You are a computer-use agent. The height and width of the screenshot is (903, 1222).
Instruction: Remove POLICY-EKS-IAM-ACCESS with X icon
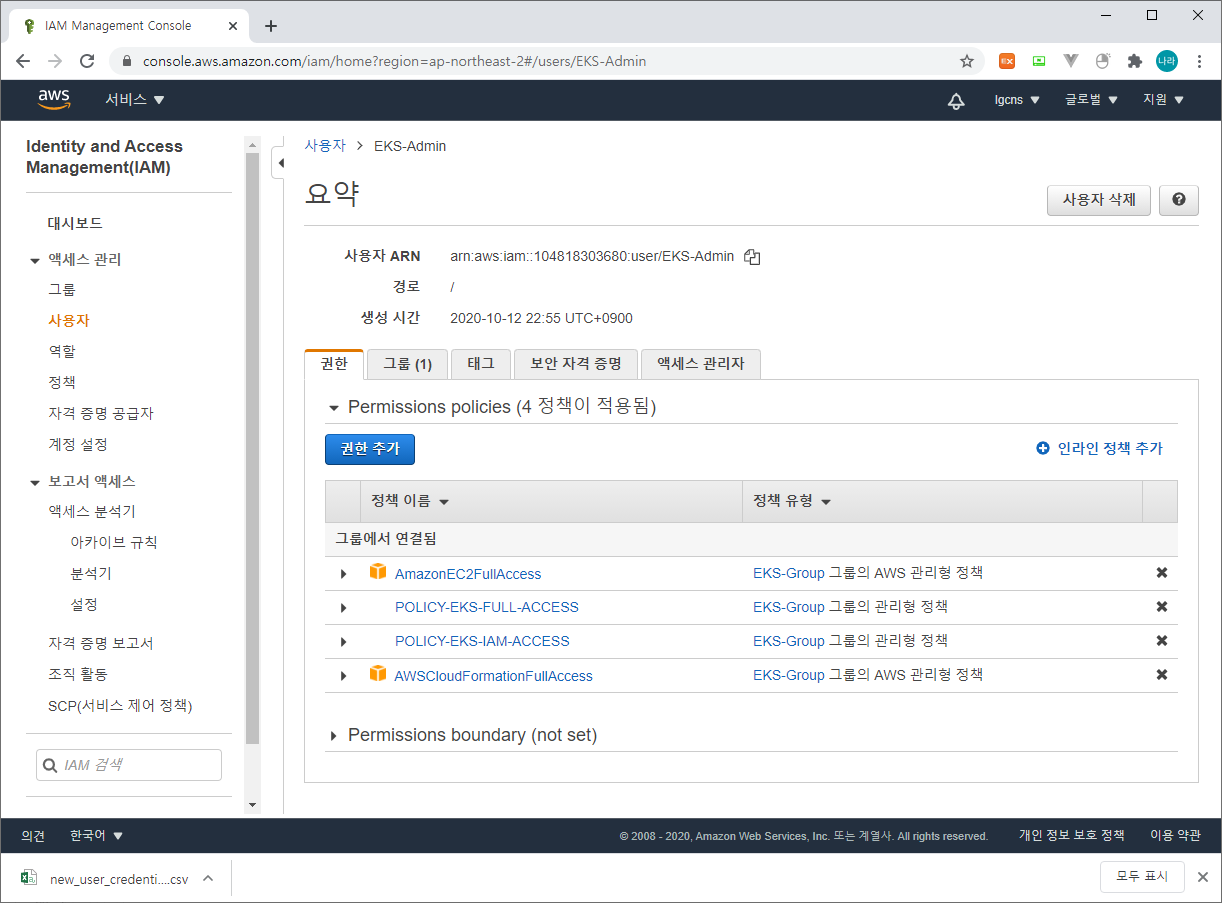point(1162,641)
